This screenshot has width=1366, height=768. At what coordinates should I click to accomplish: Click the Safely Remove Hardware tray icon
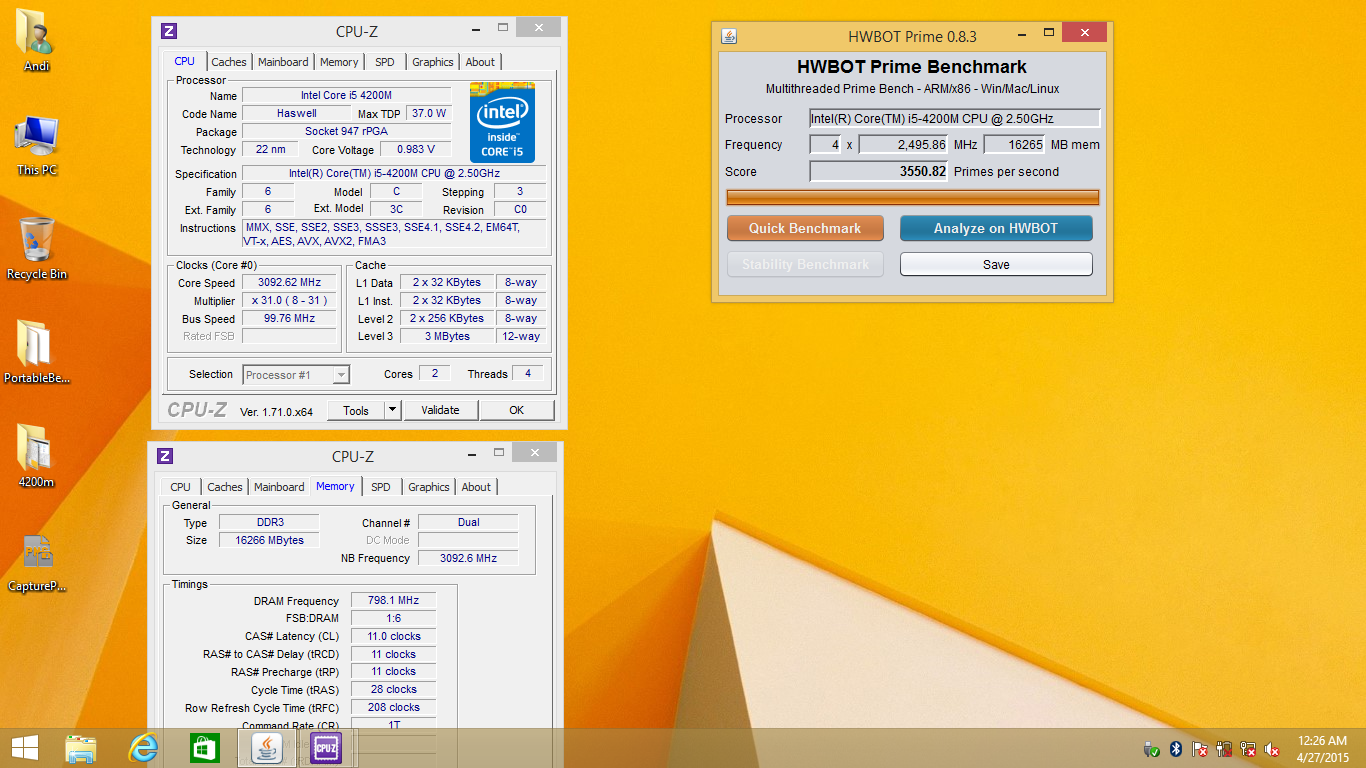coord(1152,749)
